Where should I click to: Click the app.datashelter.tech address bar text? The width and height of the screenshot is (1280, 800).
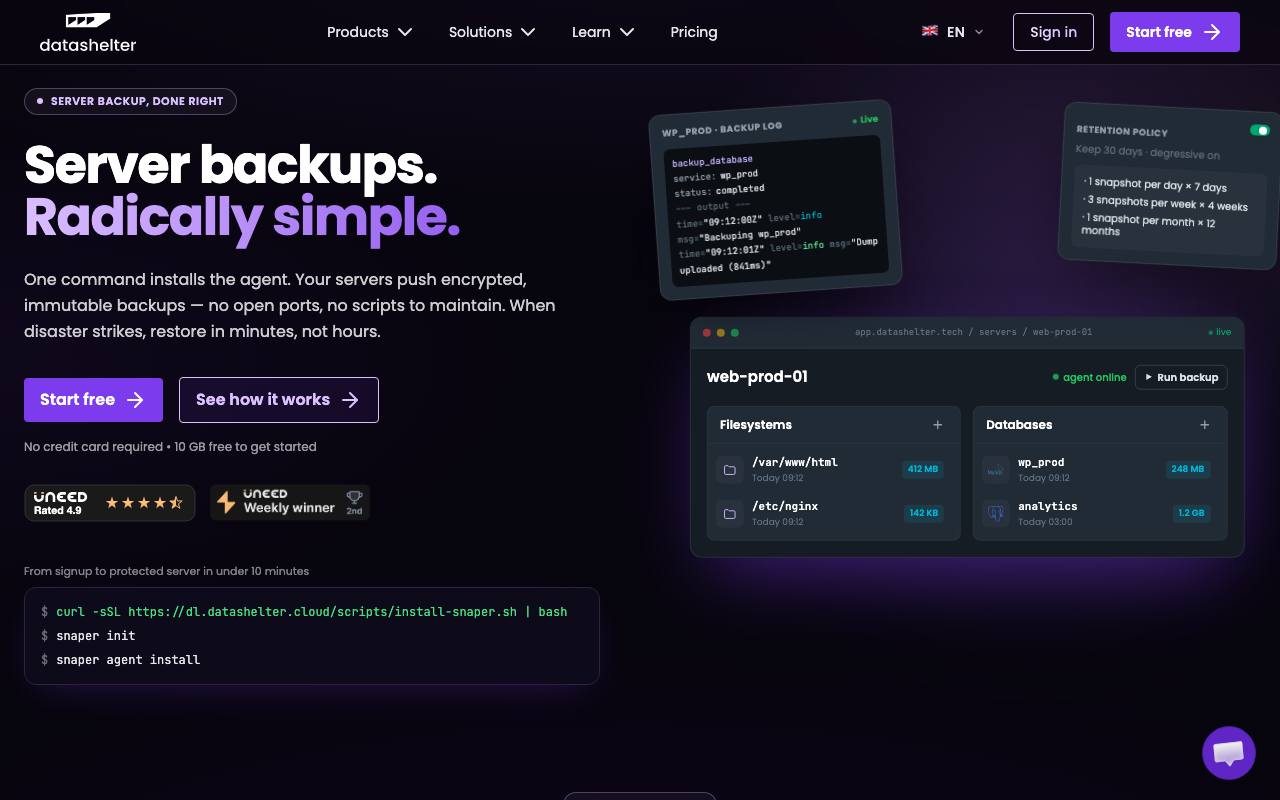pos(973,332)
